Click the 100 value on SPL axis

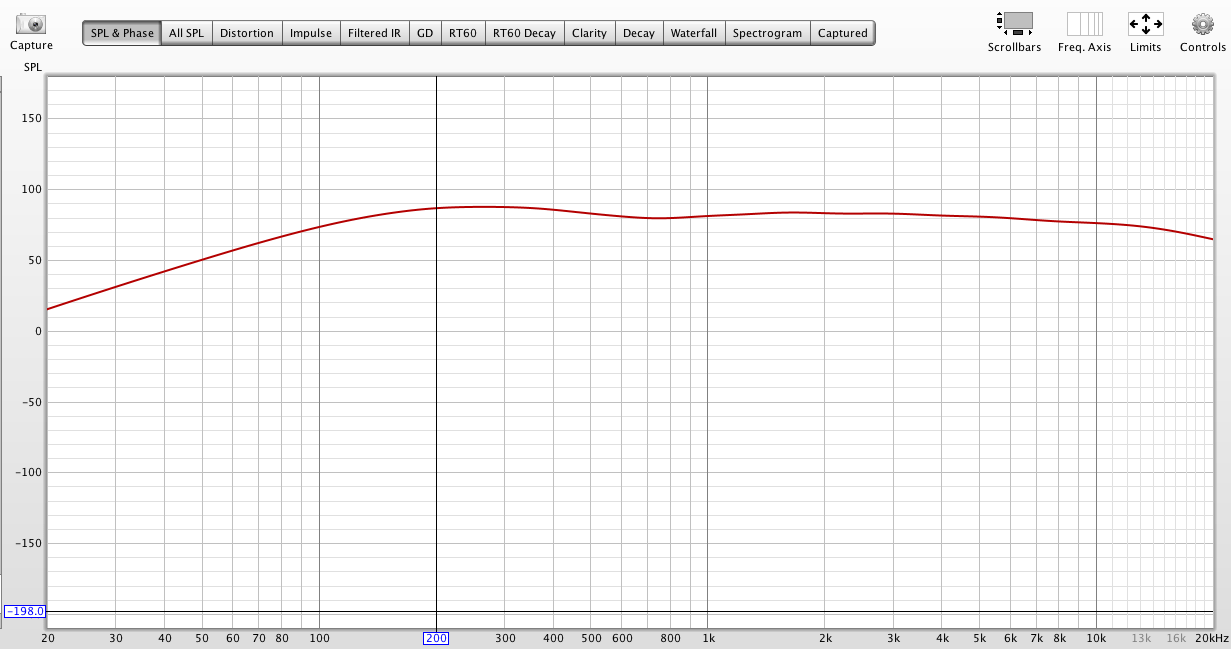pos(30,189)
